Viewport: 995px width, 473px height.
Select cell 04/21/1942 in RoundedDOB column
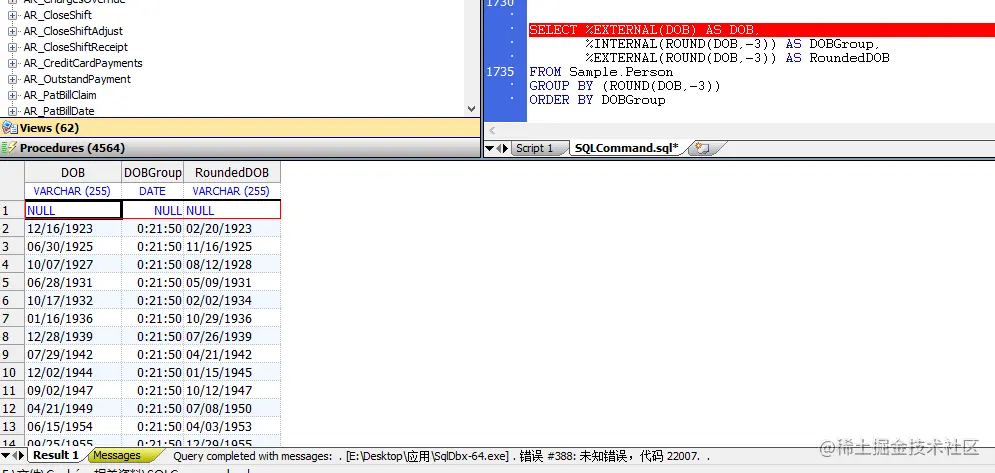(232, 354)
